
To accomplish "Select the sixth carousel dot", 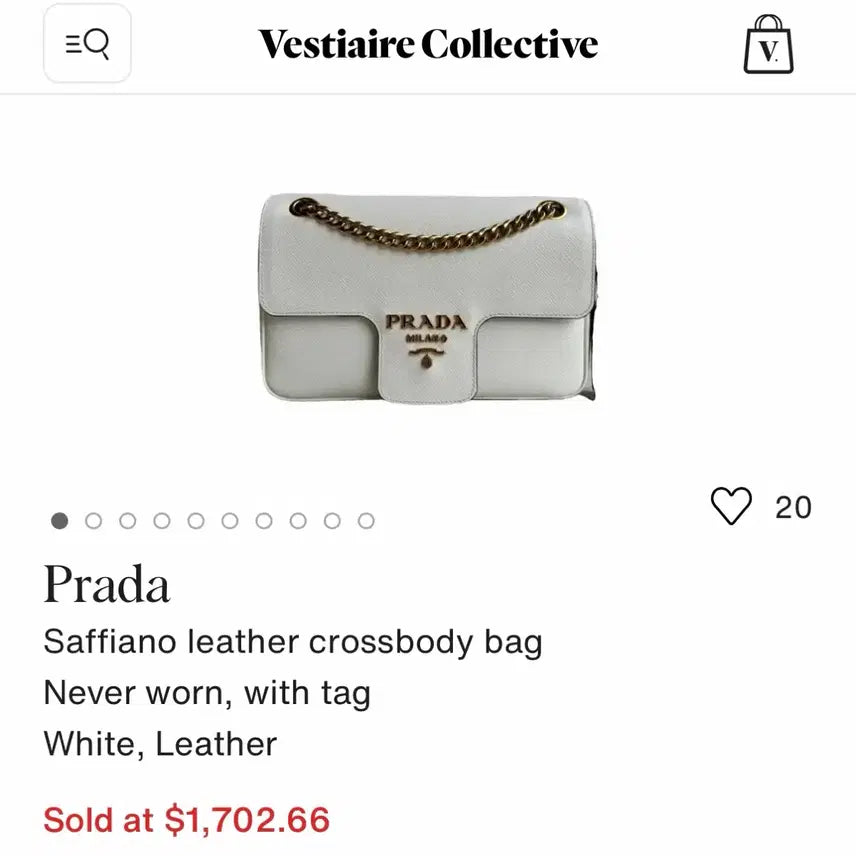I will 230,521.
